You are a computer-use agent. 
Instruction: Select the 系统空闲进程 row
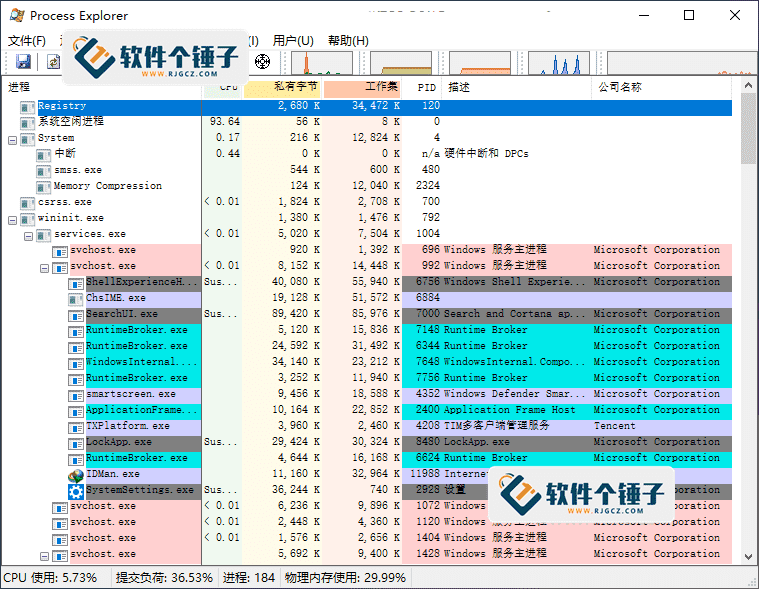coord(367,122)
